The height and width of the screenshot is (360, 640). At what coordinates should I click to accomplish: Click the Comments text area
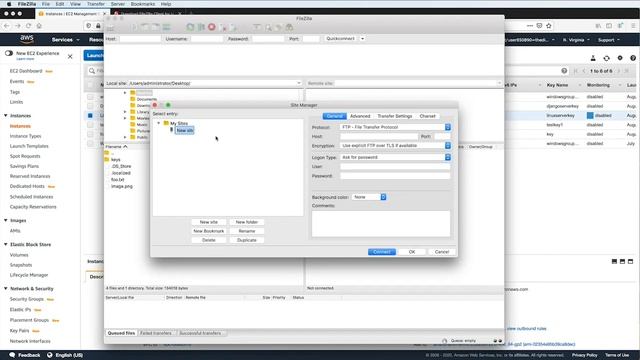381,223
